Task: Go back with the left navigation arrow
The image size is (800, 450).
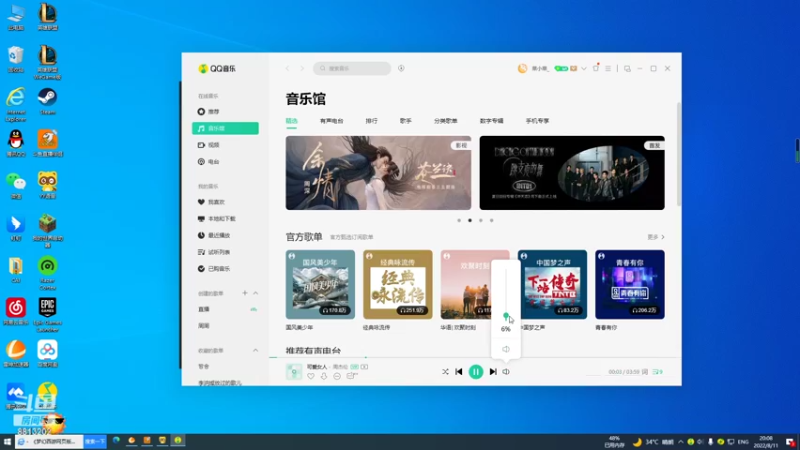Action: click(x=288, y=68)
